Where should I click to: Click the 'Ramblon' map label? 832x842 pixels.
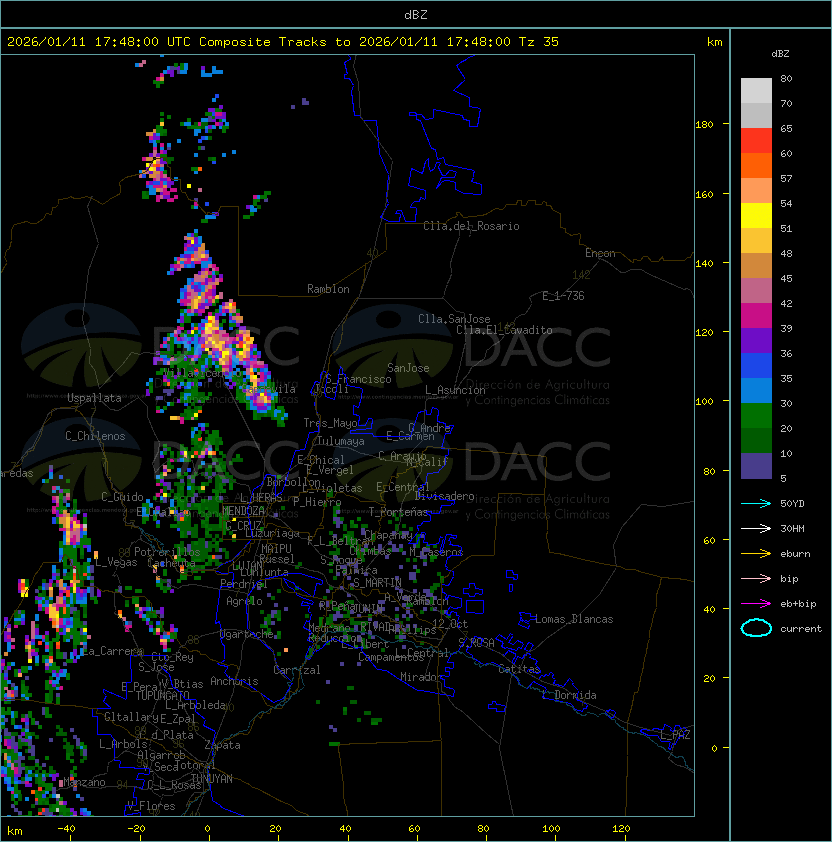click(328, 289)
